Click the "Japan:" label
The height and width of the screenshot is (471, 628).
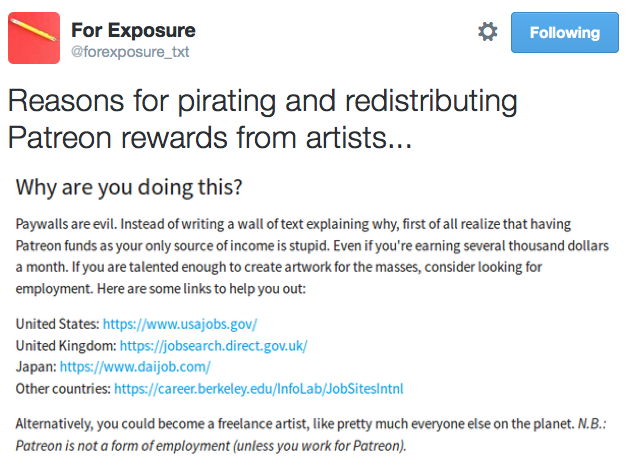[36, 366]
